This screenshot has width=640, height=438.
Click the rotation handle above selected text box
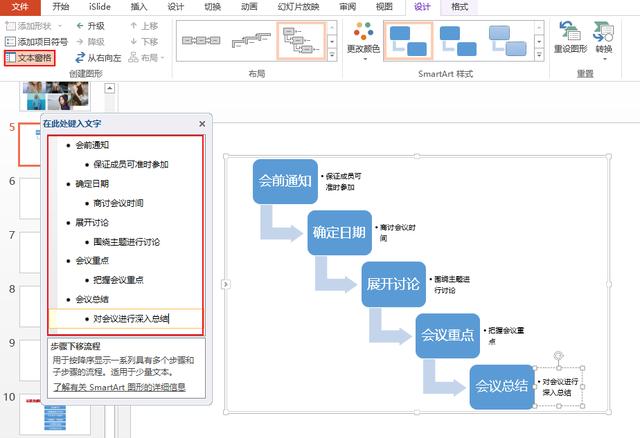[x=559, y=356]
